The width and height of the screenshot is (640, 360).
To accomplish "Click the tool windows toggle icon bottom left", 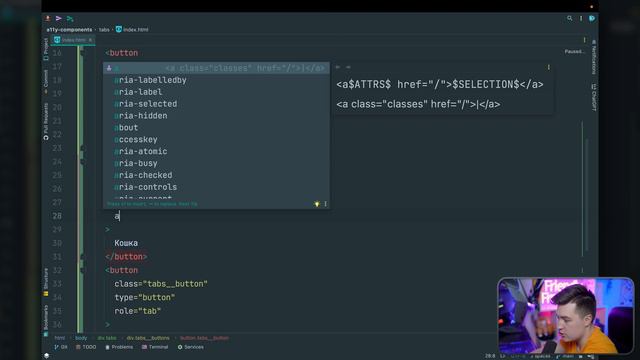I will point(47,356).
